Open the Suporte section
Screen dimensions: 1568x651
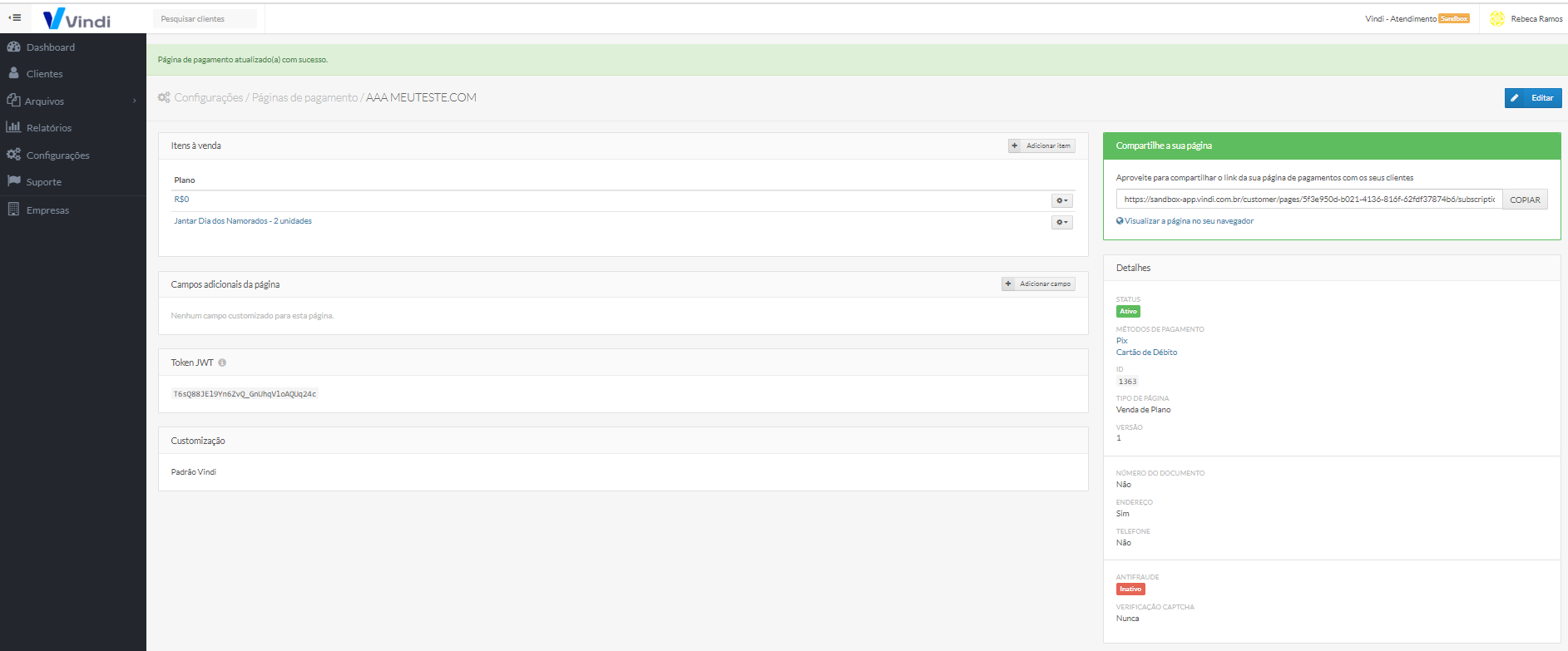click(x=43, y=182)
